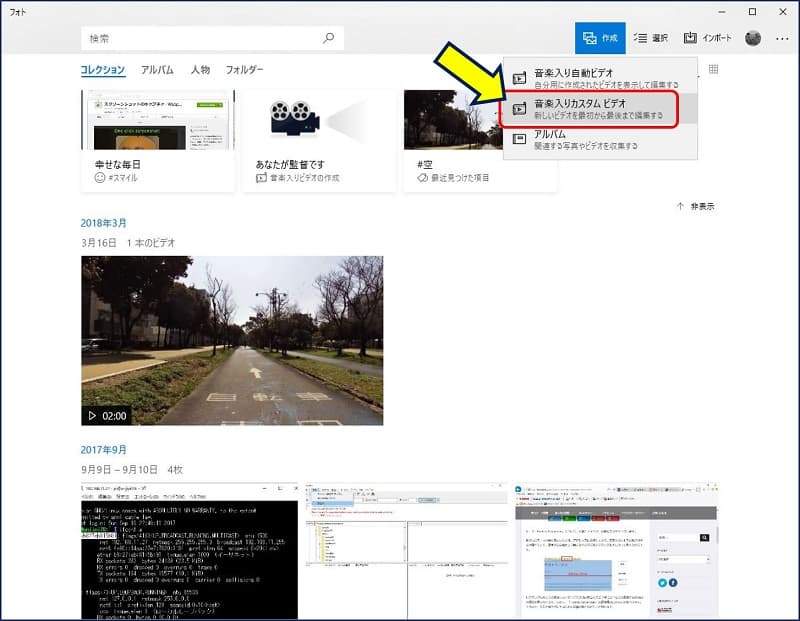800x621 pixels.
Task: Click the magnifying glass search icon
Action: pos(328,38)
